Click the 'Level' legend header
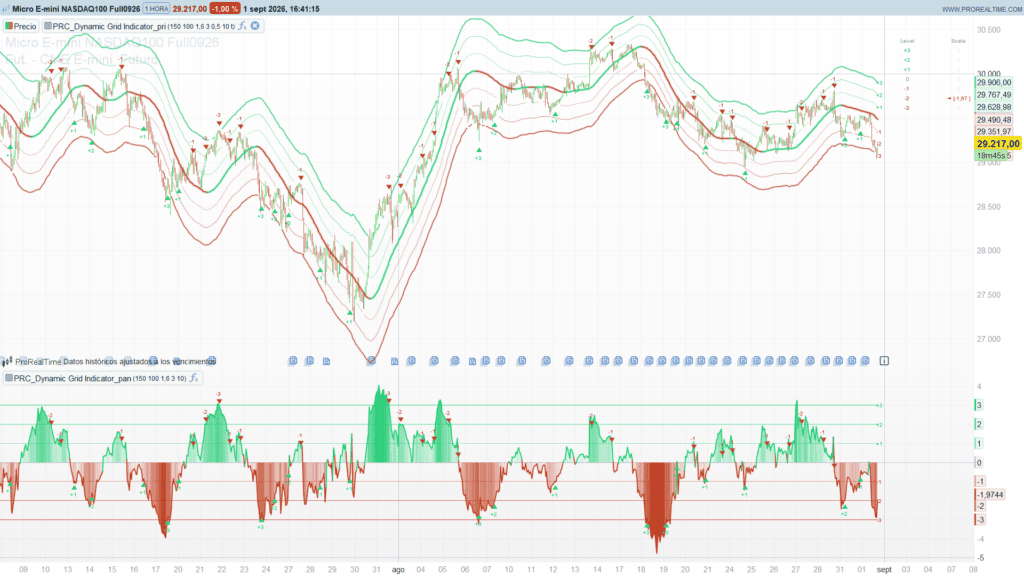Image resolution: width=1024 pixels, height=576 pixels. 906,41
